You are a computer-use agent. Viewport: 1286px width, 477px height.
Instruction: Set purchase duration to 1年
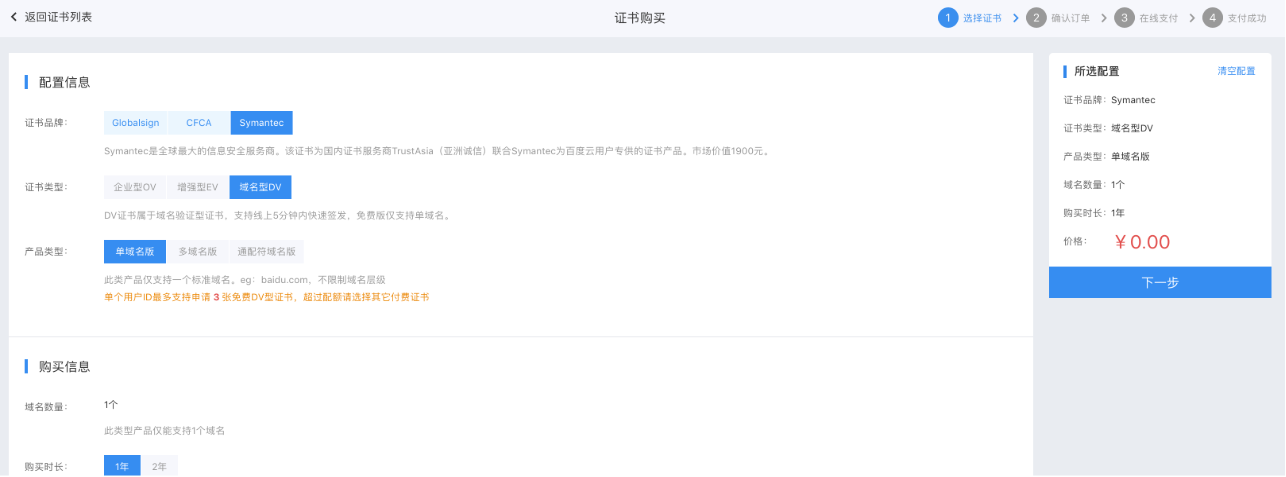pos(122,466)
